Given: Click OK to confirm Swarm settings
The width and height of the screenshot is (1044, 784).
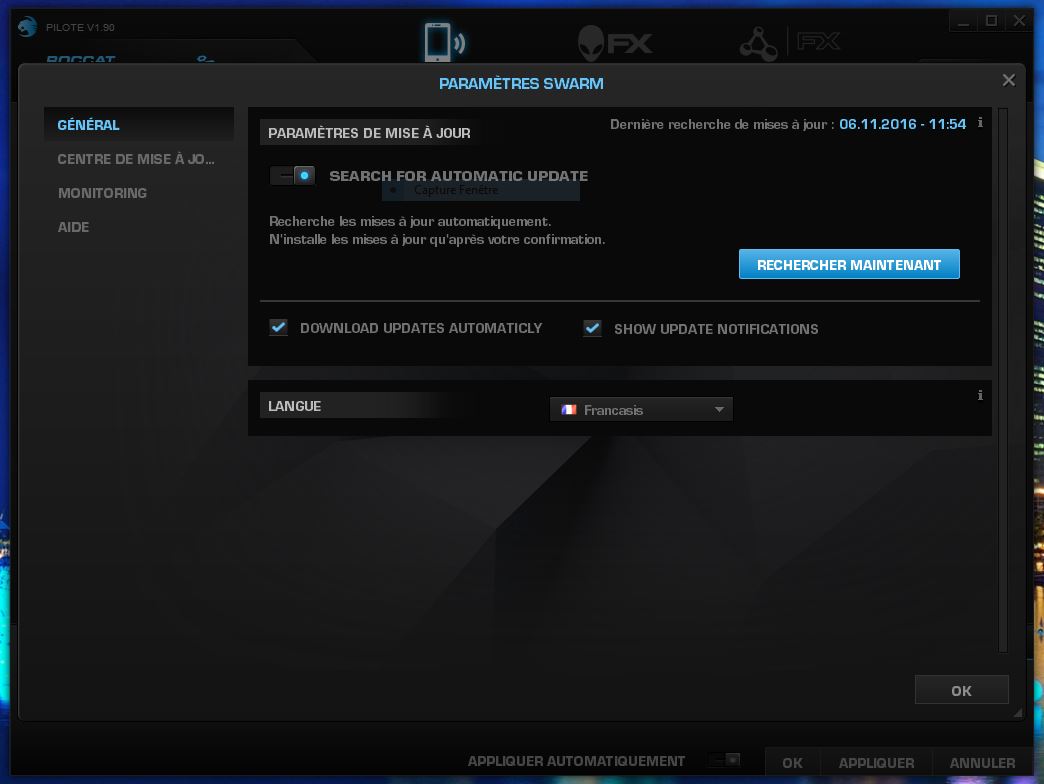Looking at the screenshot, I should pos(960,689).
